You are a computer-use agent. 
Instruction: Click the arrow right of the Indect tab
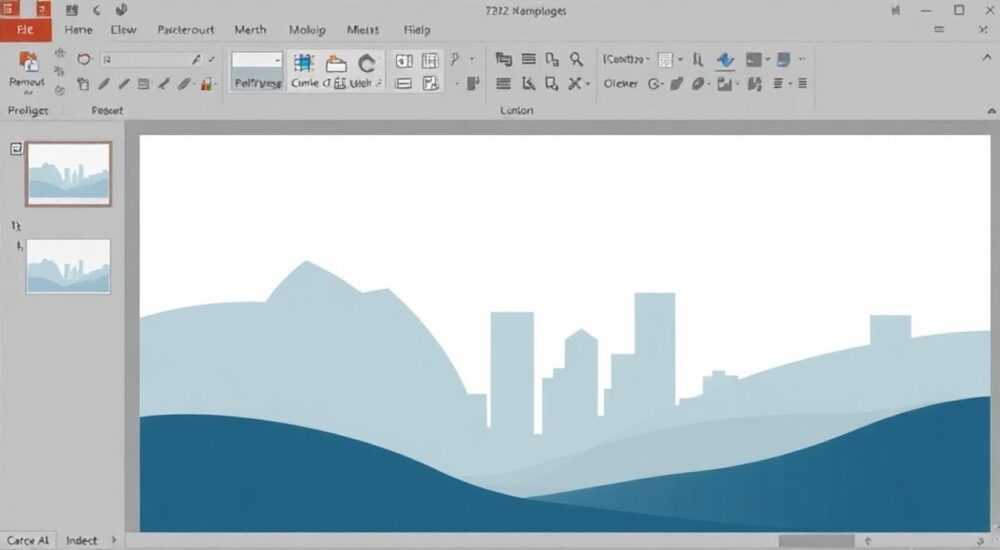click(x=114, y=540)
